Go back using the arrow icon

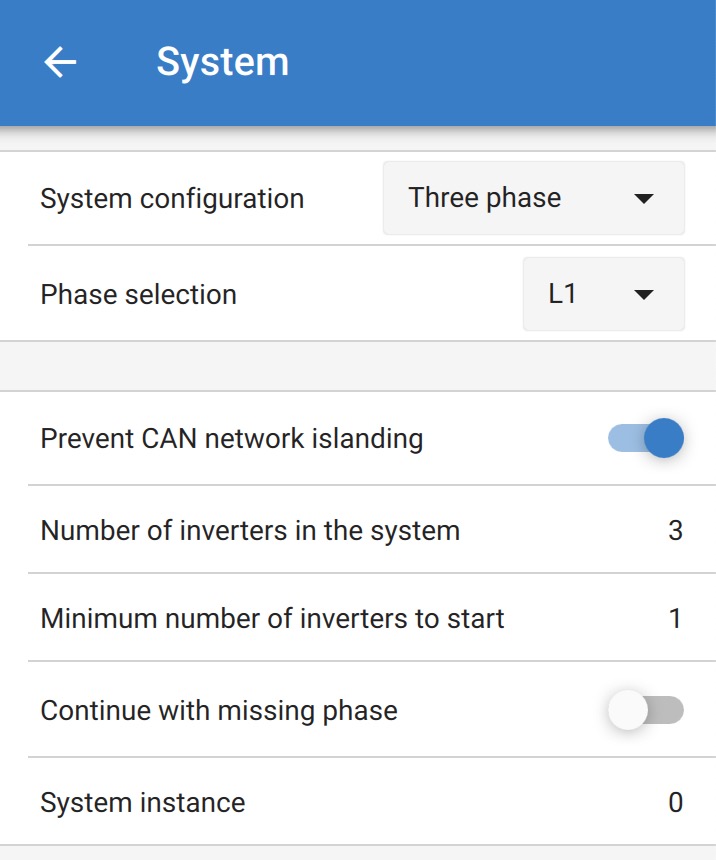(x=60, y=62)
